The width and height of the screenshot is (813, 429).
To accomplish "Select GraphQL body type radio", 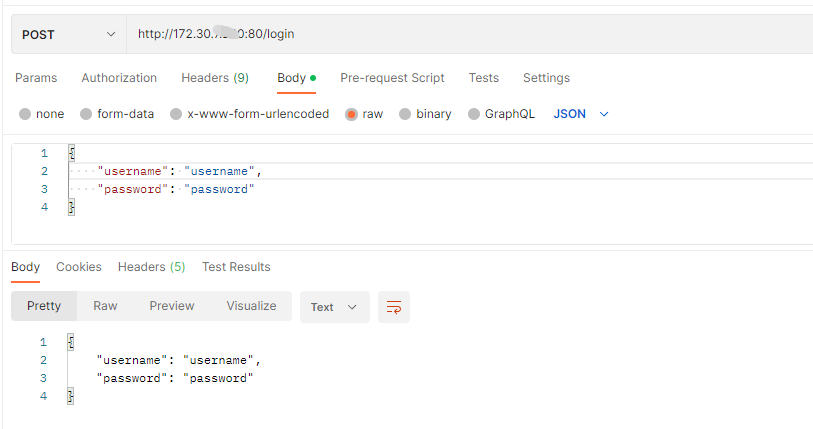I will click(474, 114).
